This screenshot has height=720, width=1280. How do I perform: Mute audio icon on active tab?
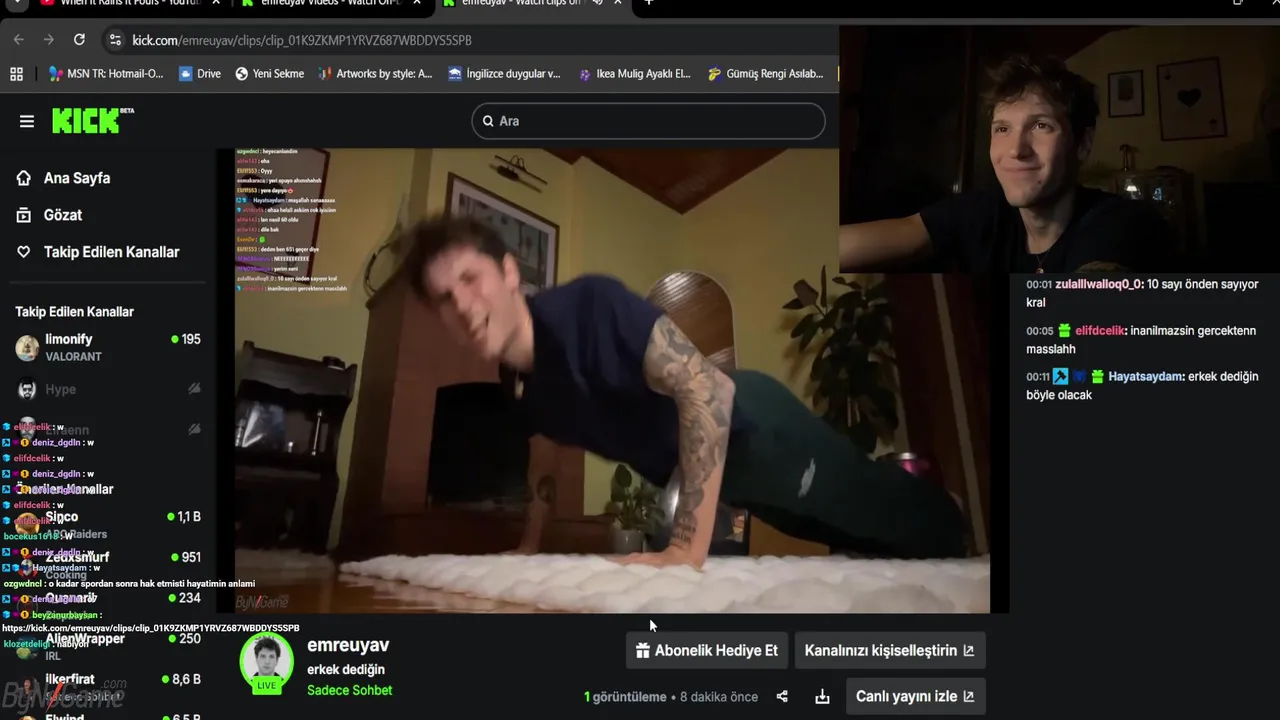coord(597,3)
